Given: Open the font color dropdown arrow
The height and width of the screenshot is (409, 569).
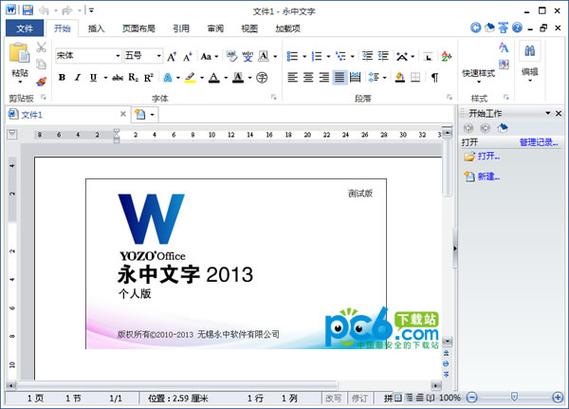Looking at the screenshot, I should (x=226, y=78).
